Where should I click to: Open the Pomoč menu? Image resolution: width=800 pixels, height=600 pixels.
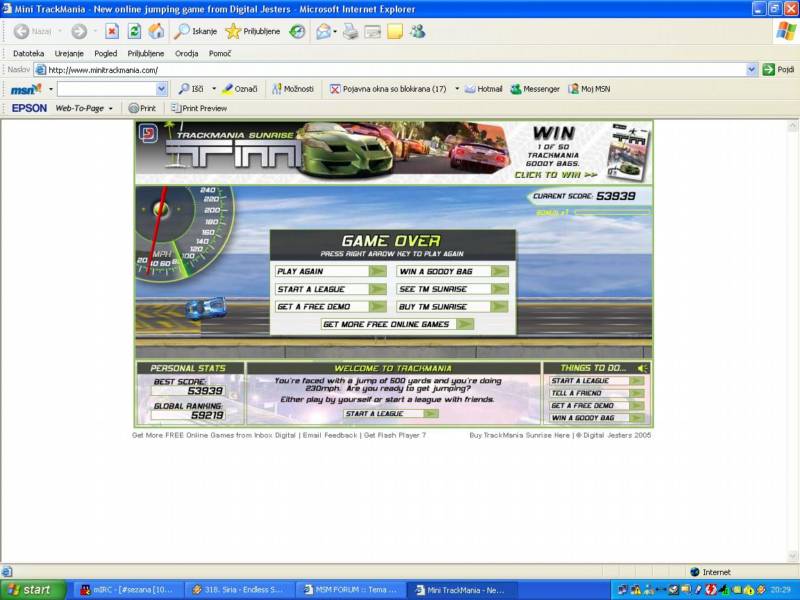[x=220, y=53]
